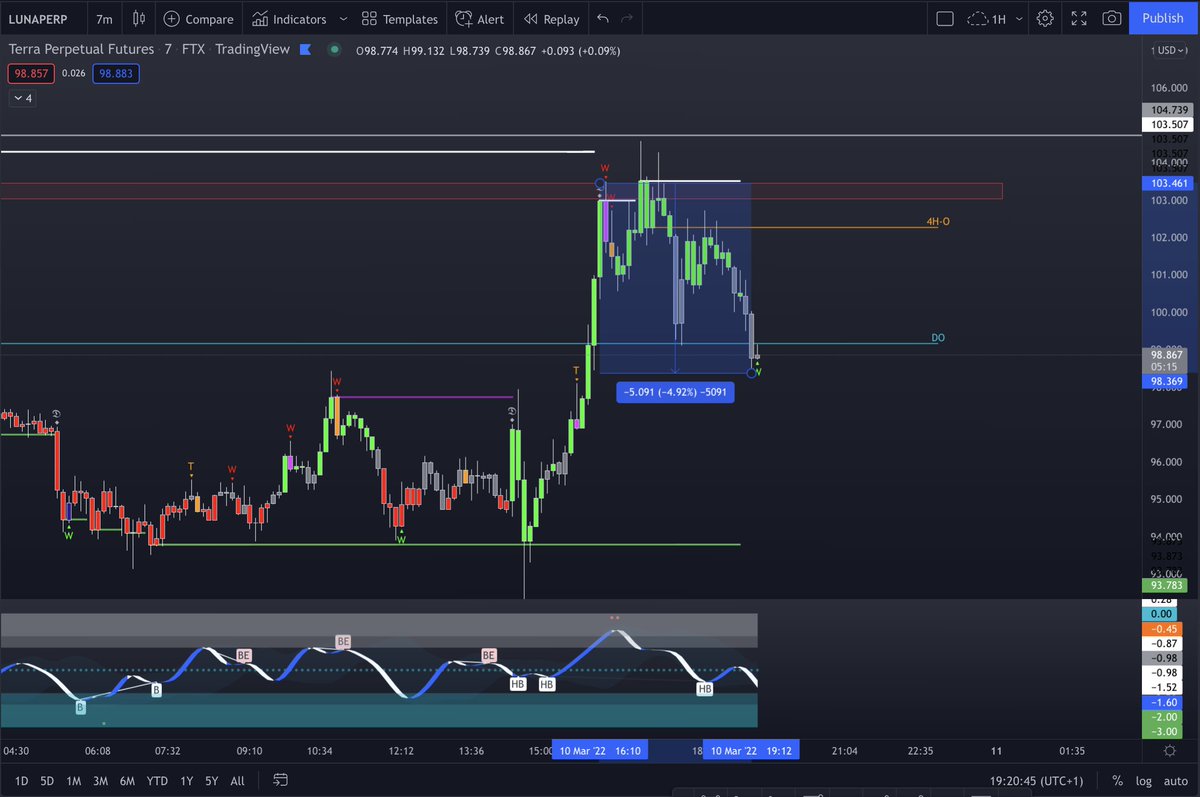
Task: Open the candlestick chart style menu
Action: coord(139,18)
